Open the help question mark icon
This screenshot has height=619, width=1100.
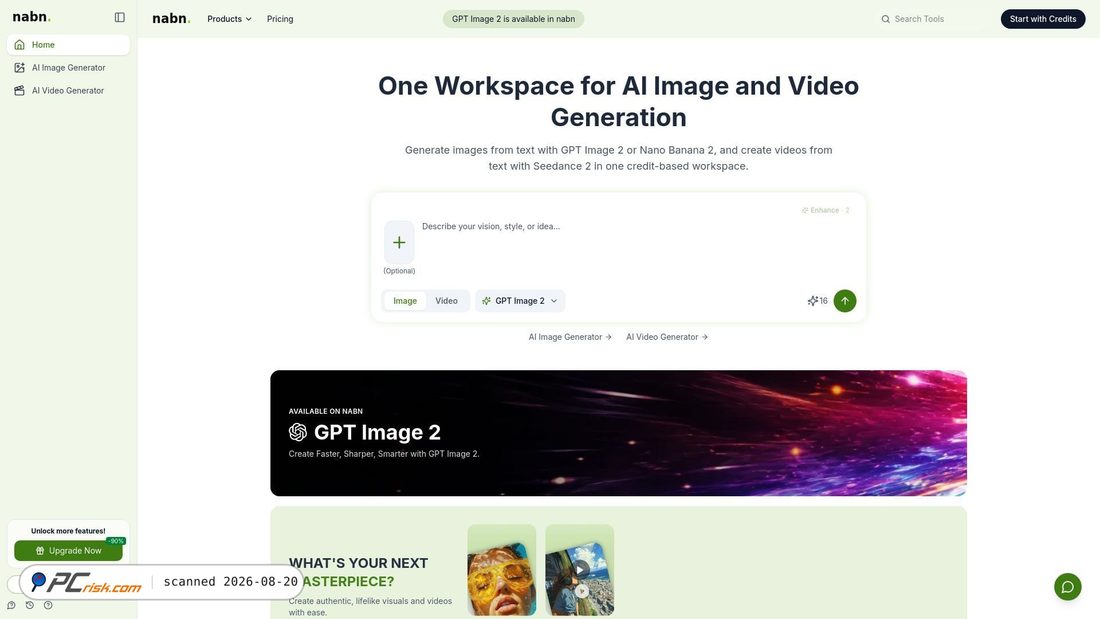[x=48, y=605]
